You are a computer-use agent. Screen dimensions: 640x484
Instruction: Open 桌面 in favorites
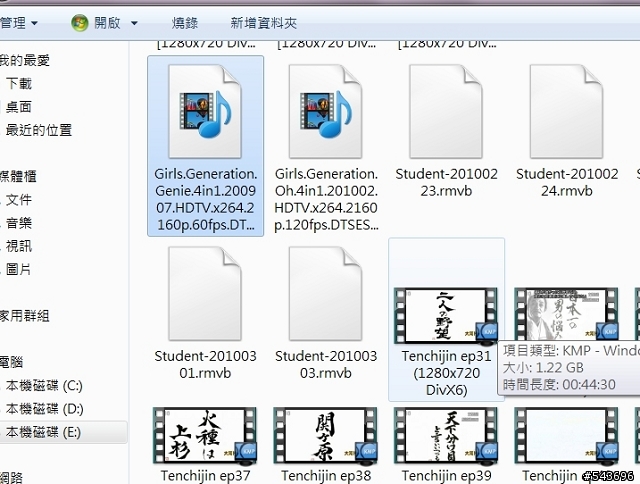[x=19, y=107]
